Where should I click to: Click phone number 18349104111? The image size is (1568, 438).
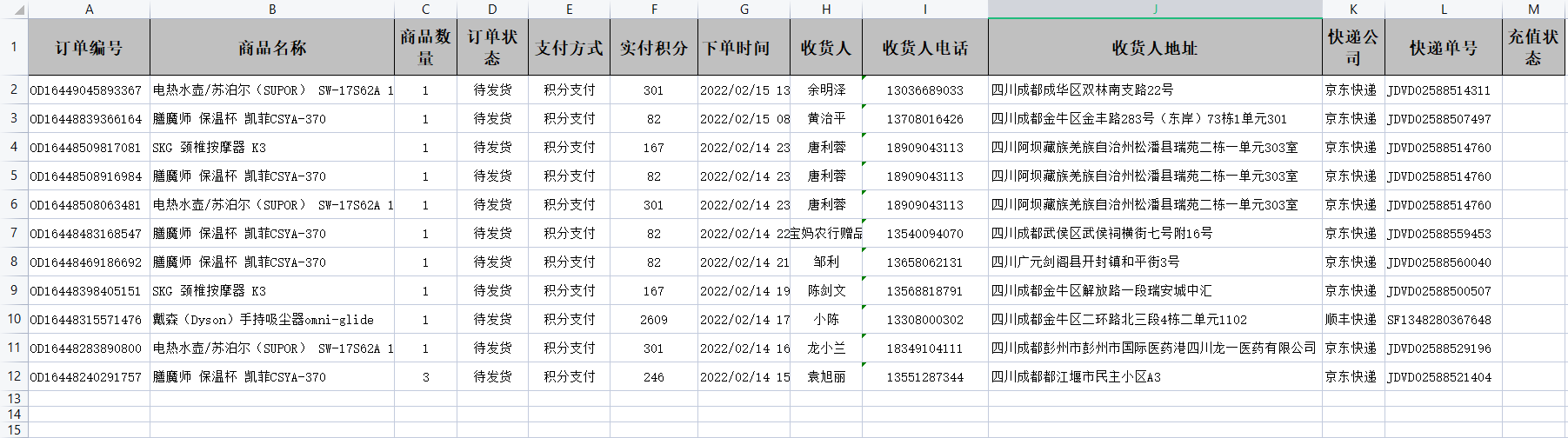(x=925, y=348)
